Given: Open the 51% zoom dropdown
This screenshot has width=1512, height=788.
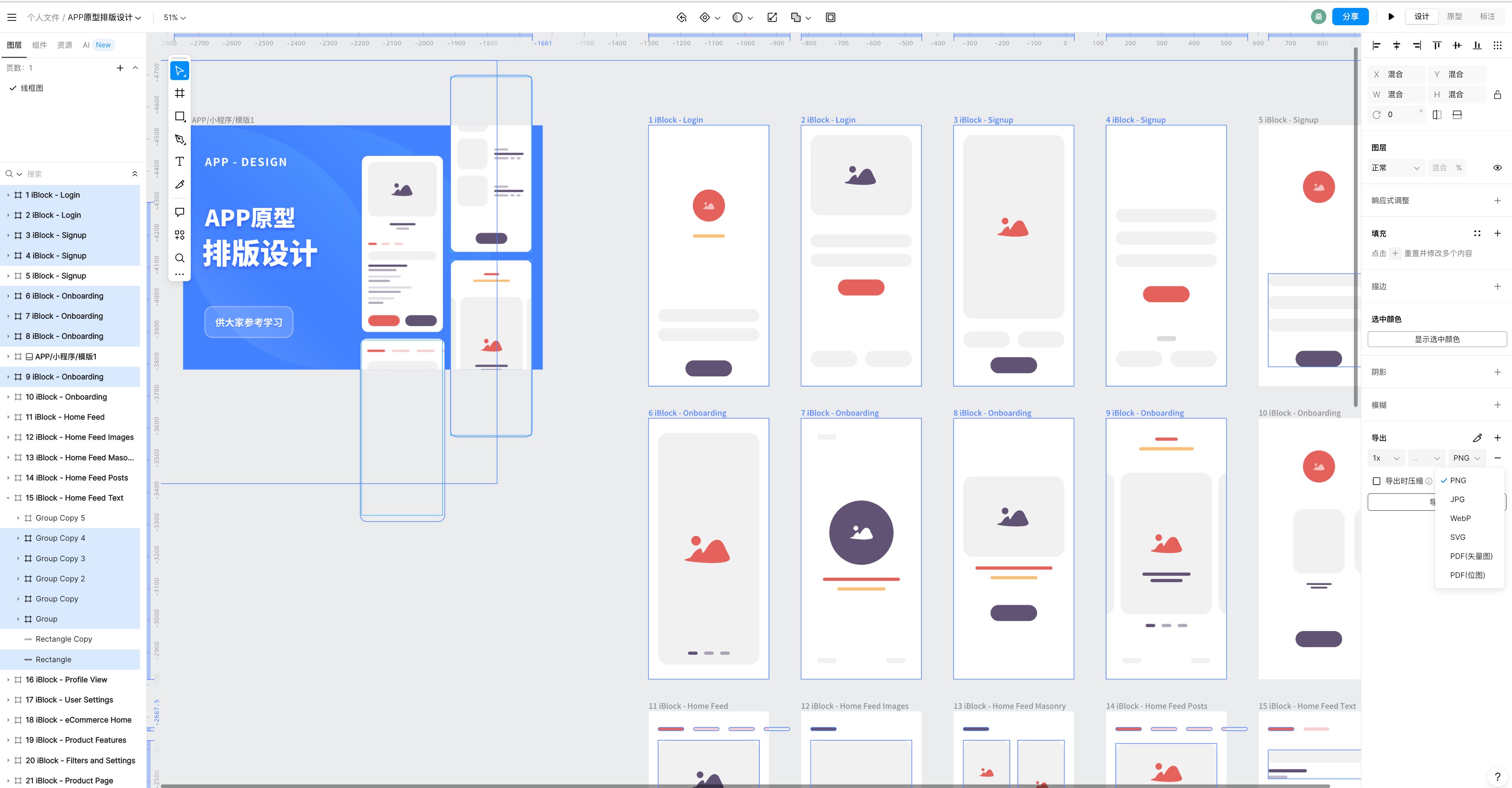Looking at the screenshot, I should coord(174,18).
